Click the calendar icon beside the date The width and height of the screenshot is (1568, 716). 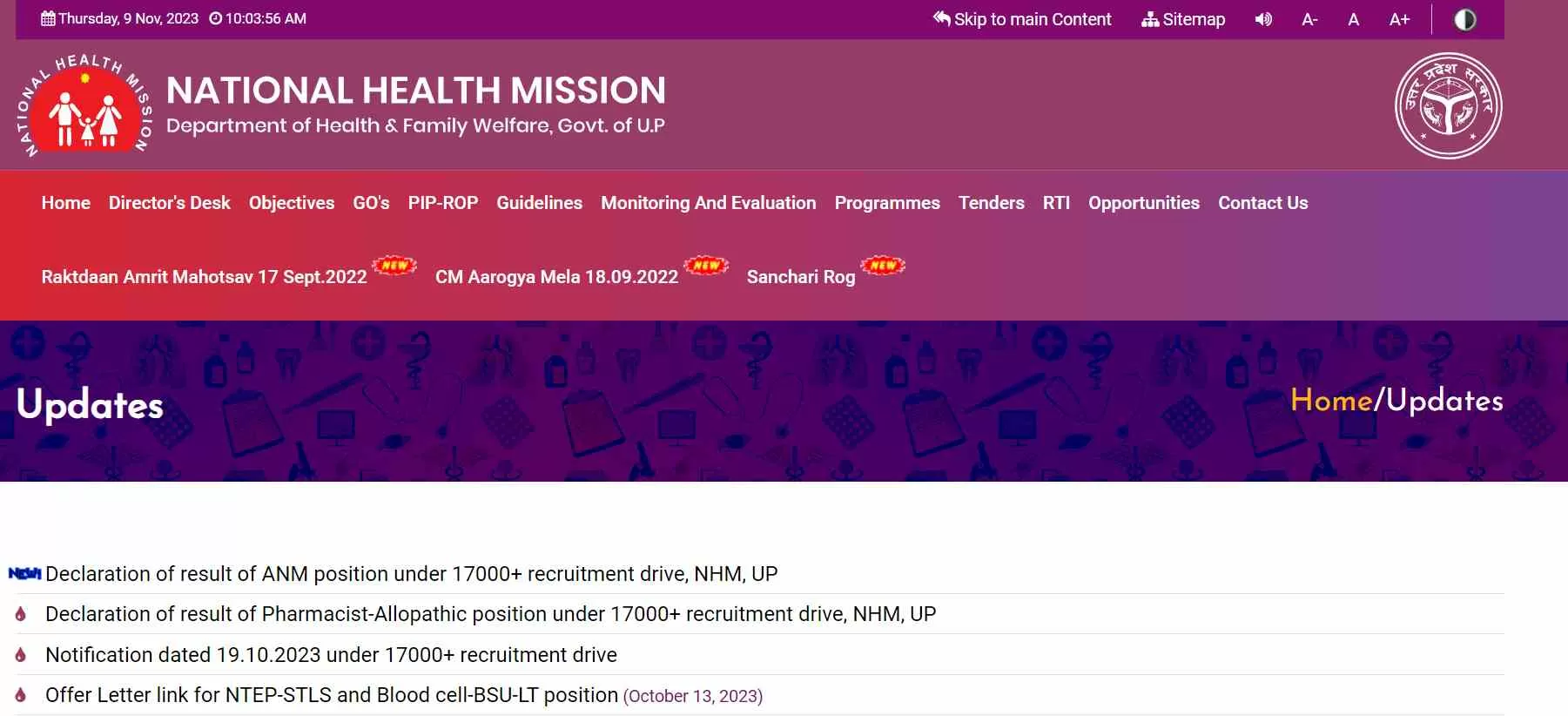(48, 18)
